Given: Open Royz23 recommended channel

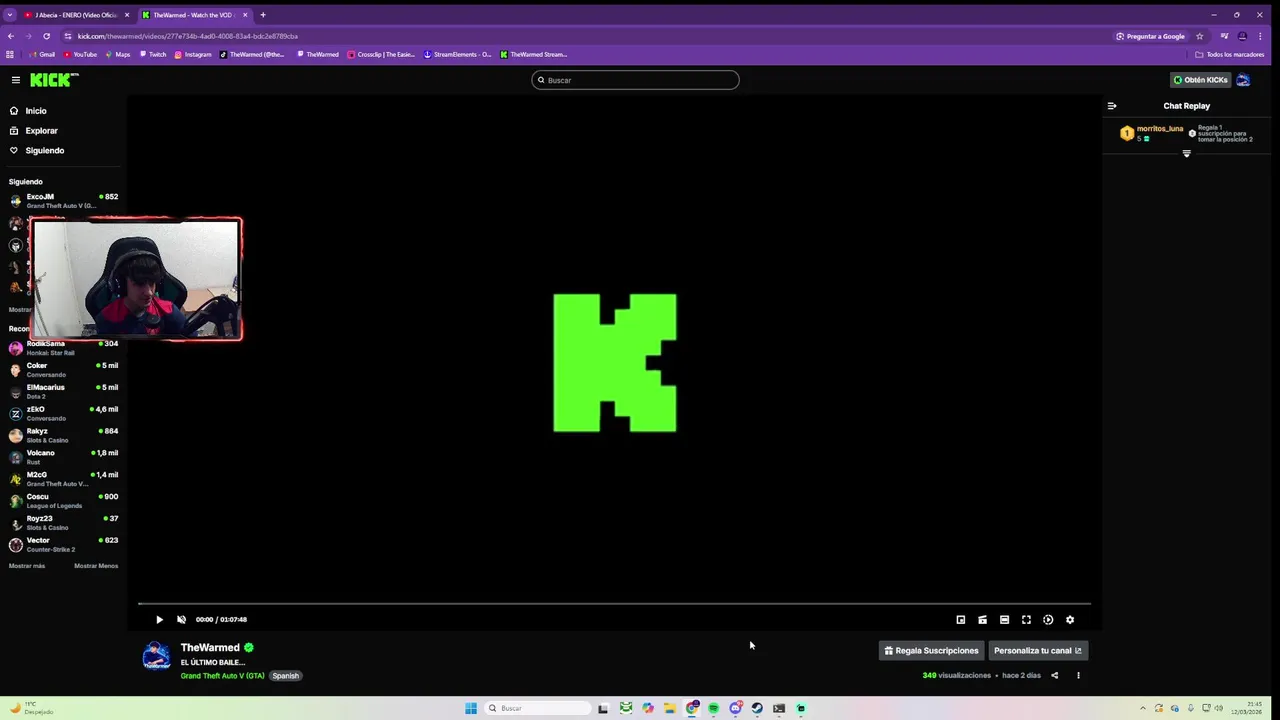Looking at the screenshot, I should (63, 523).
